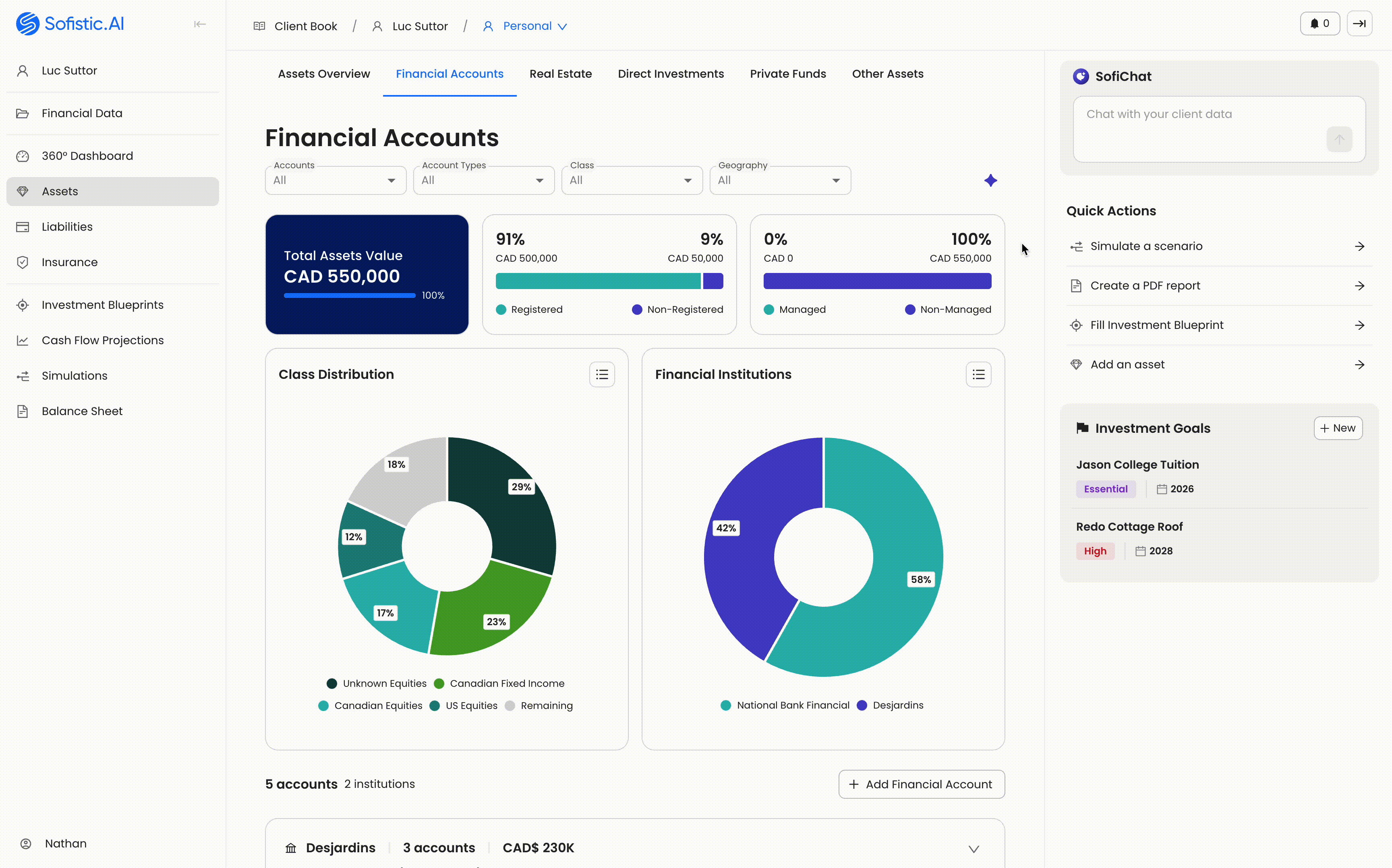Open the Accounts filter dropdown
The height and width of the screenshot is (868, 1392).
tap(336, 180)
